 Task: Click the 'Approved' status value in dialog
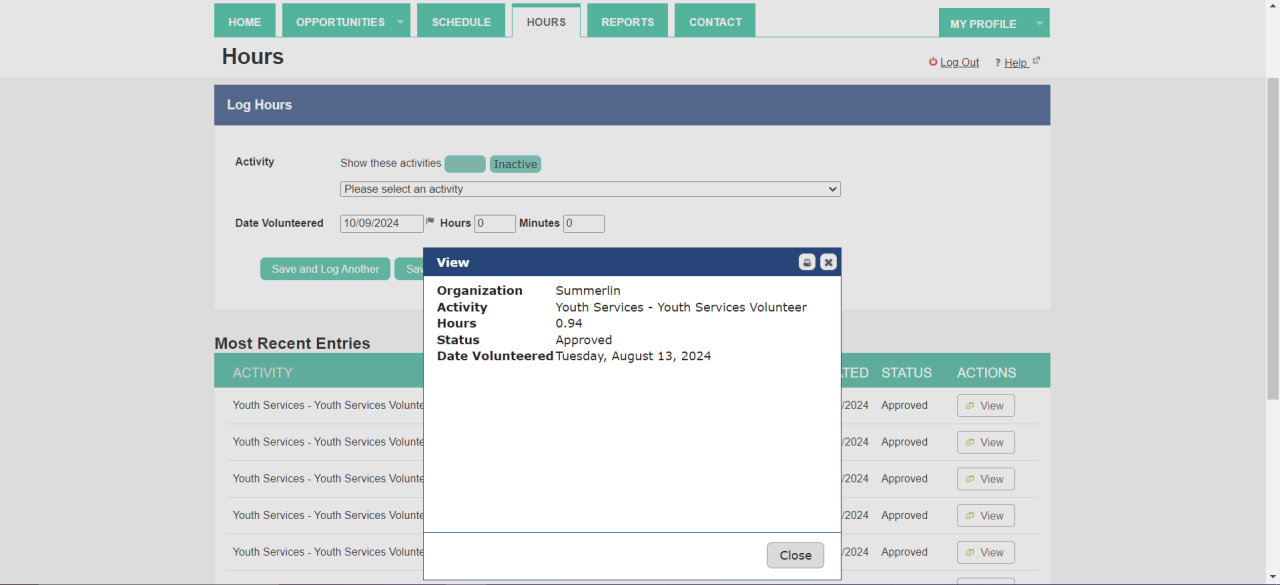click(x=584, y=340)
